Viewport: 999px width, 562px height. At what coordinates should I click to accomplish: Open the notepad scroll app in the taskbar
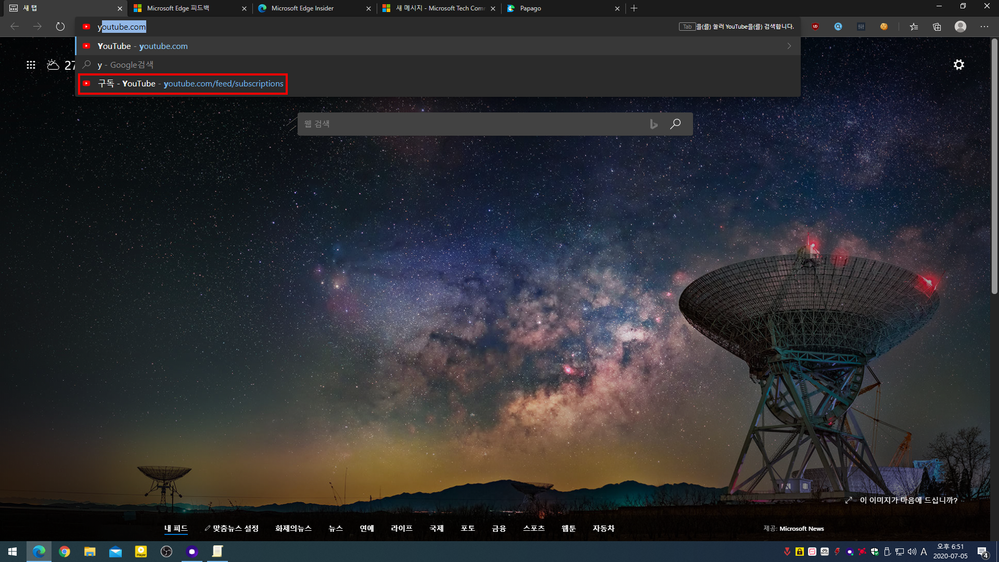pos(217,551)
